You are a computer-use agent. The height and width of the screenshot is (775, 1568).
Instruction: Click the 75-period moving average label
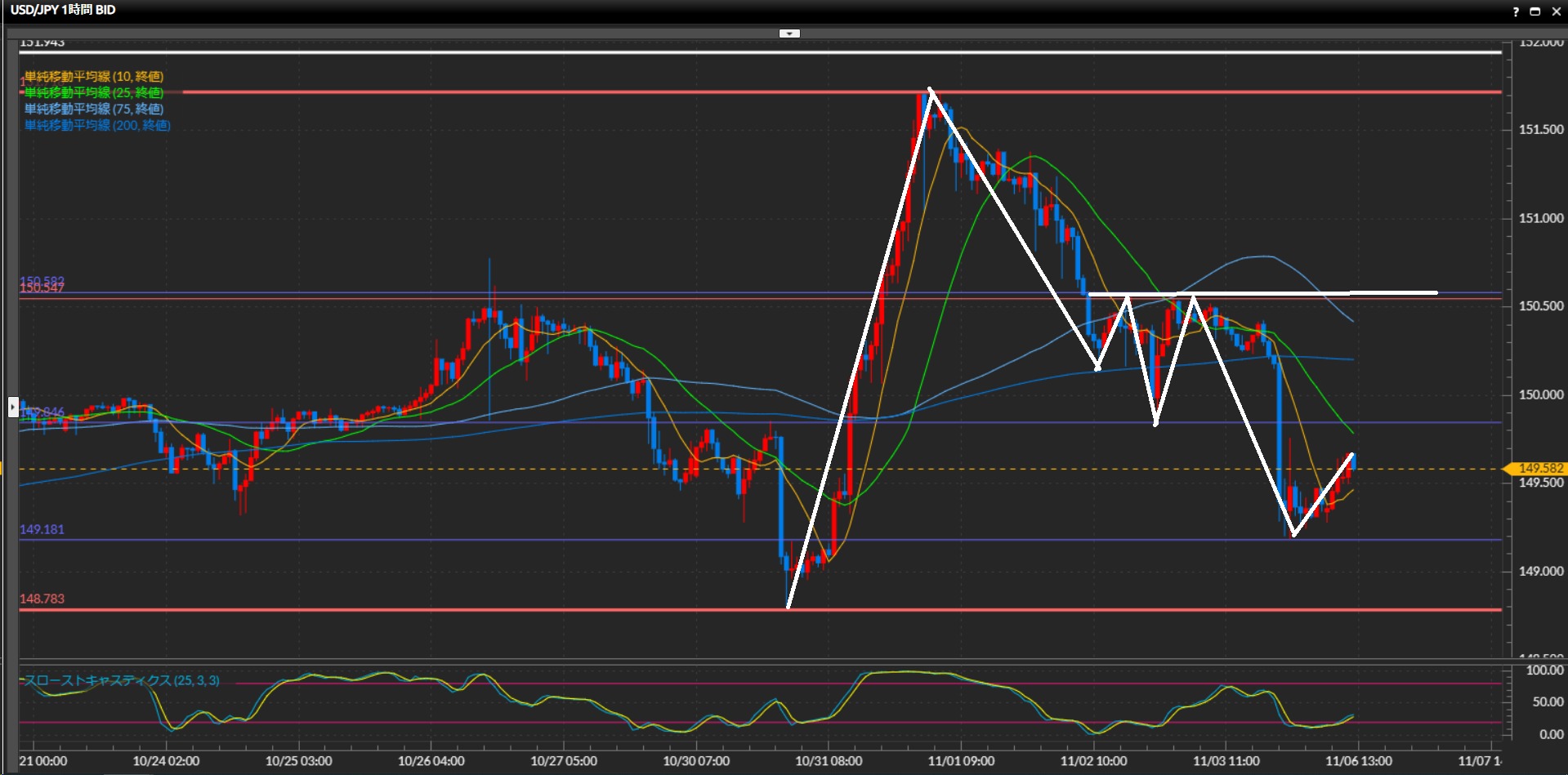(94, 109)
